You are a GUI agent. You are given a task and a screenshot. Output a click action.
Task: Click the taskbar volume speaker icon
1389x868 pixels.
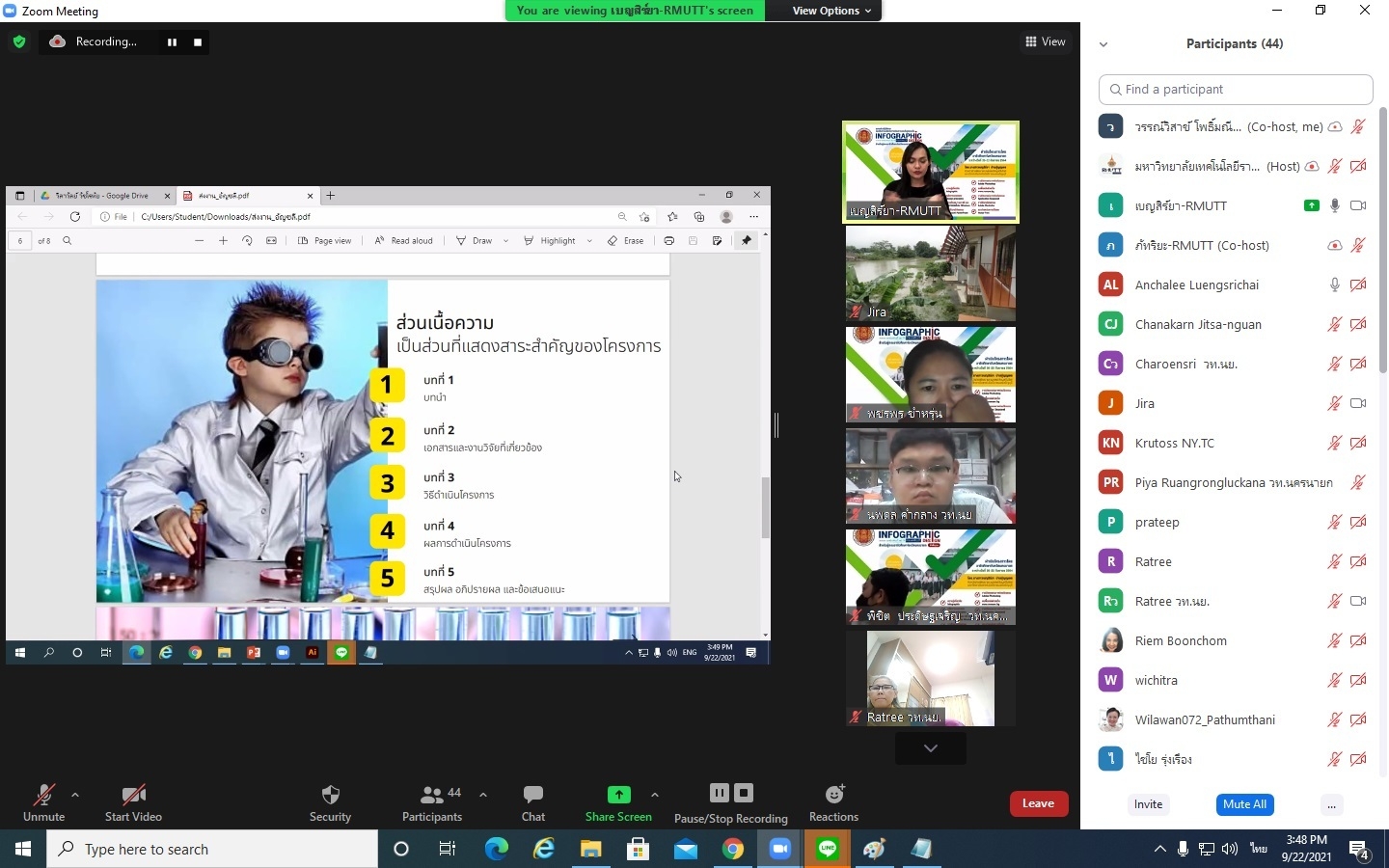point(1229,849)
